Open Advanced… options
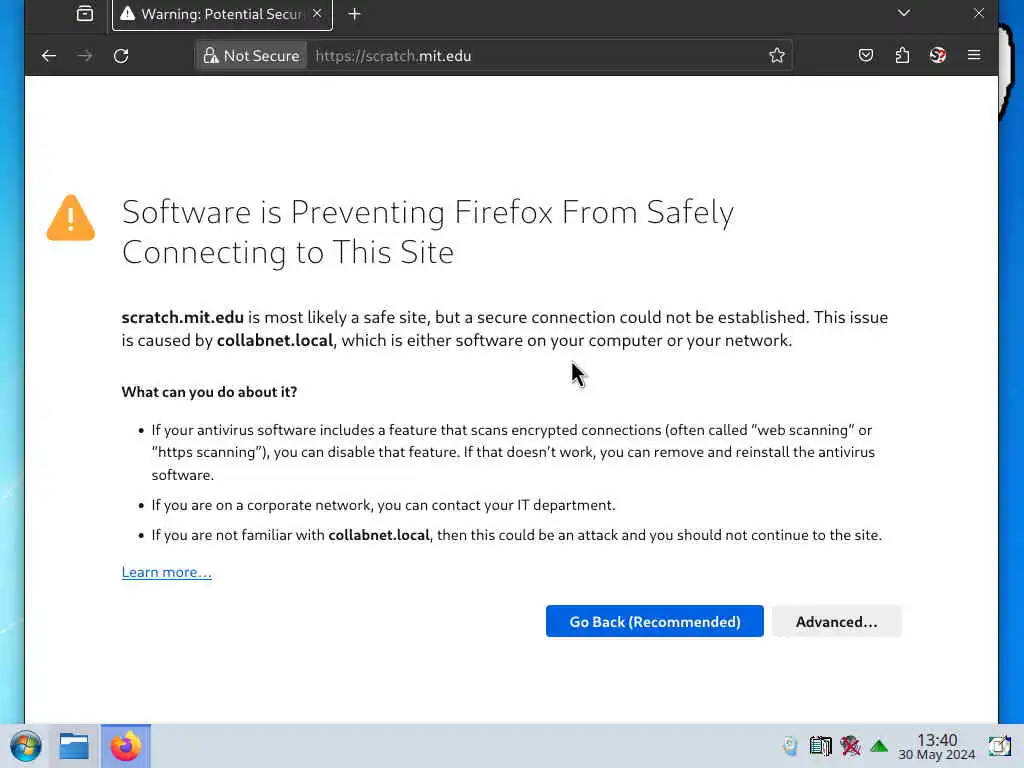This screenshot has width=1024, height=768. (837, 621)
